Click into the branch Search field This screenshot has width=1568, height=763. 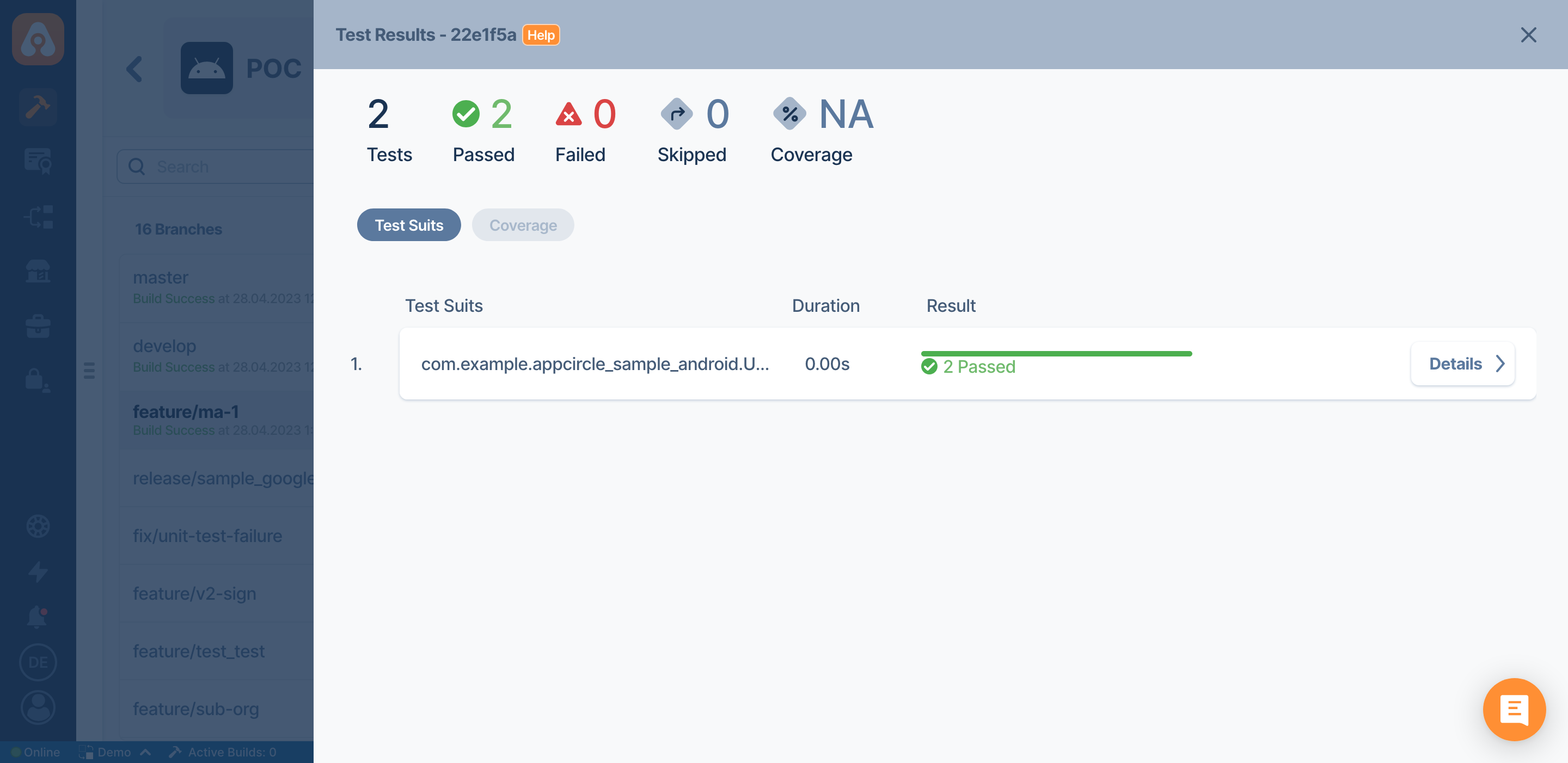coord(215,167)
